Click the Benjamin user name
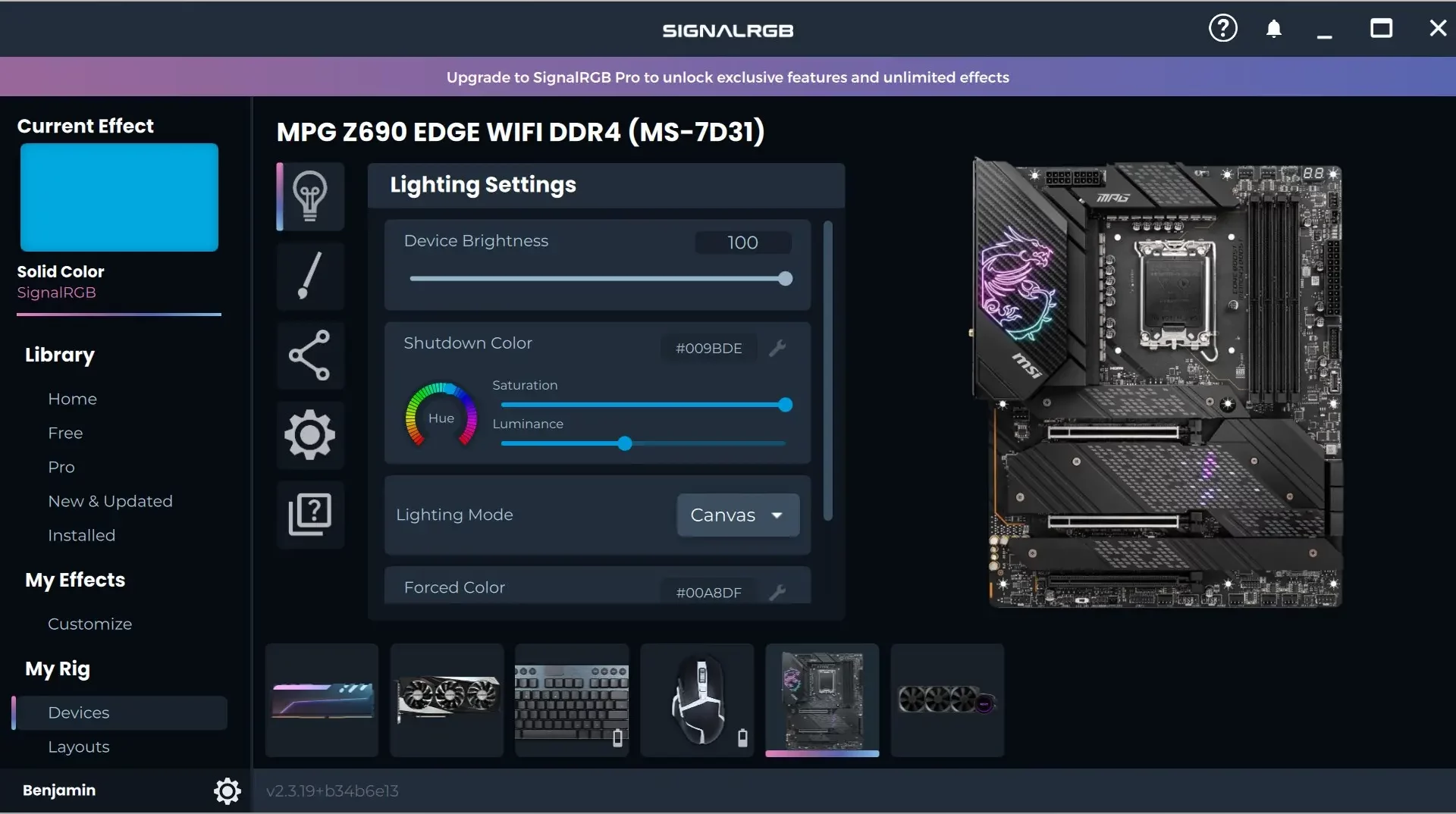 (59, 790)
